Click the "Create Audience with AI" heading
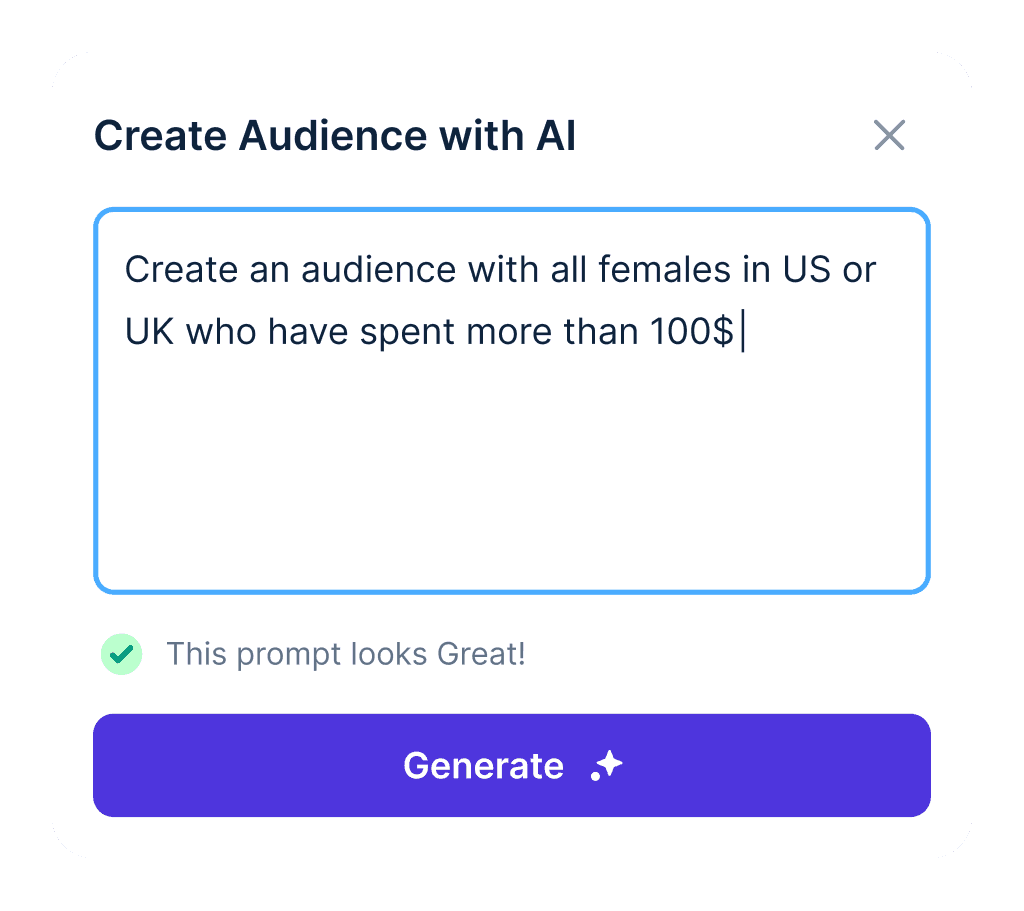Viewport: 1024px width, 911px height. coord(335,135)
